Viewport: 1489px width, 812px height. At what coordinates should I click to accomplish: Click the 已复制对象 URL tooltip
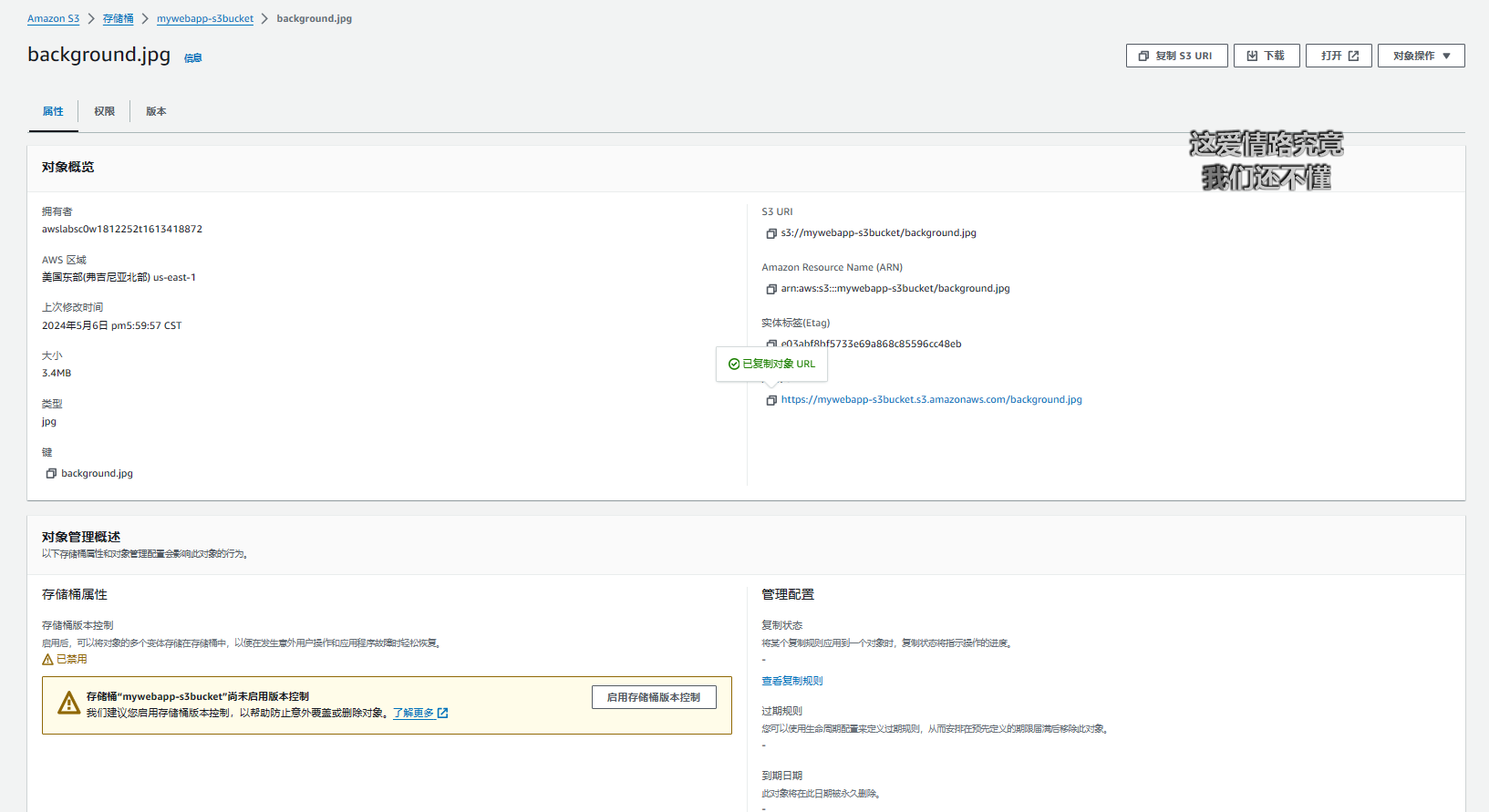(x=771, y=364)
